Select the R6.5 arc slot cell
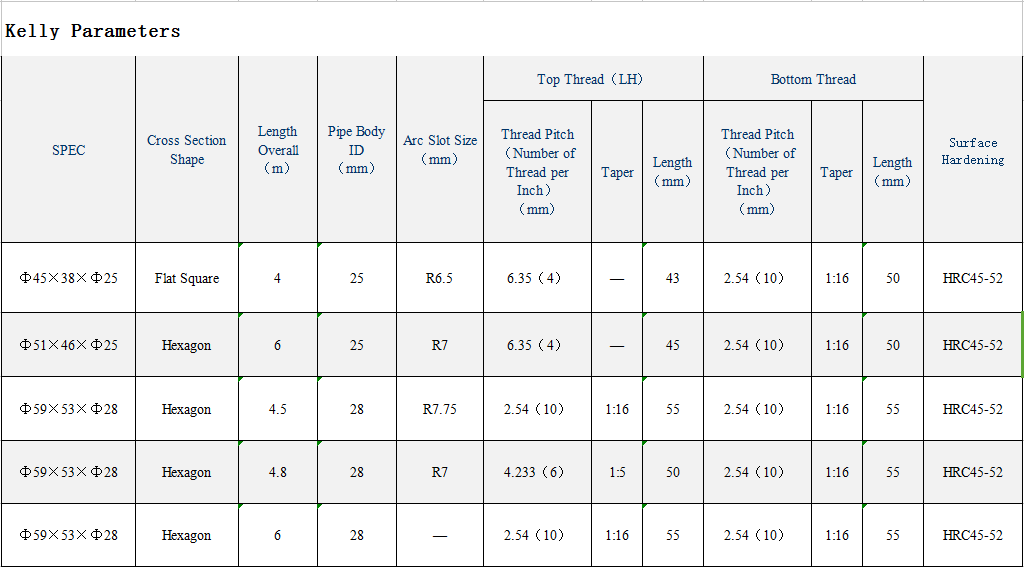 click(x=439, y=278)
